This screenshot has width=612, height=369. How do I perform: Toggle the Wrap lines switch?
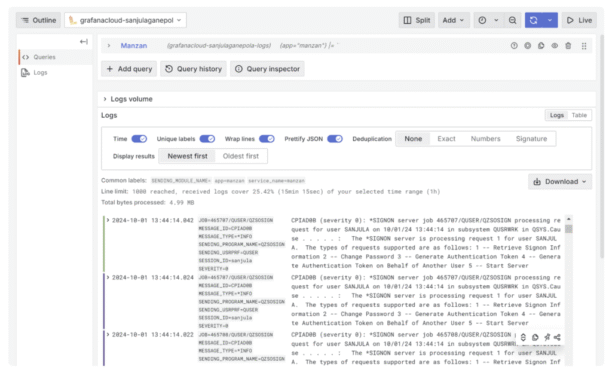tap(267, 139)
